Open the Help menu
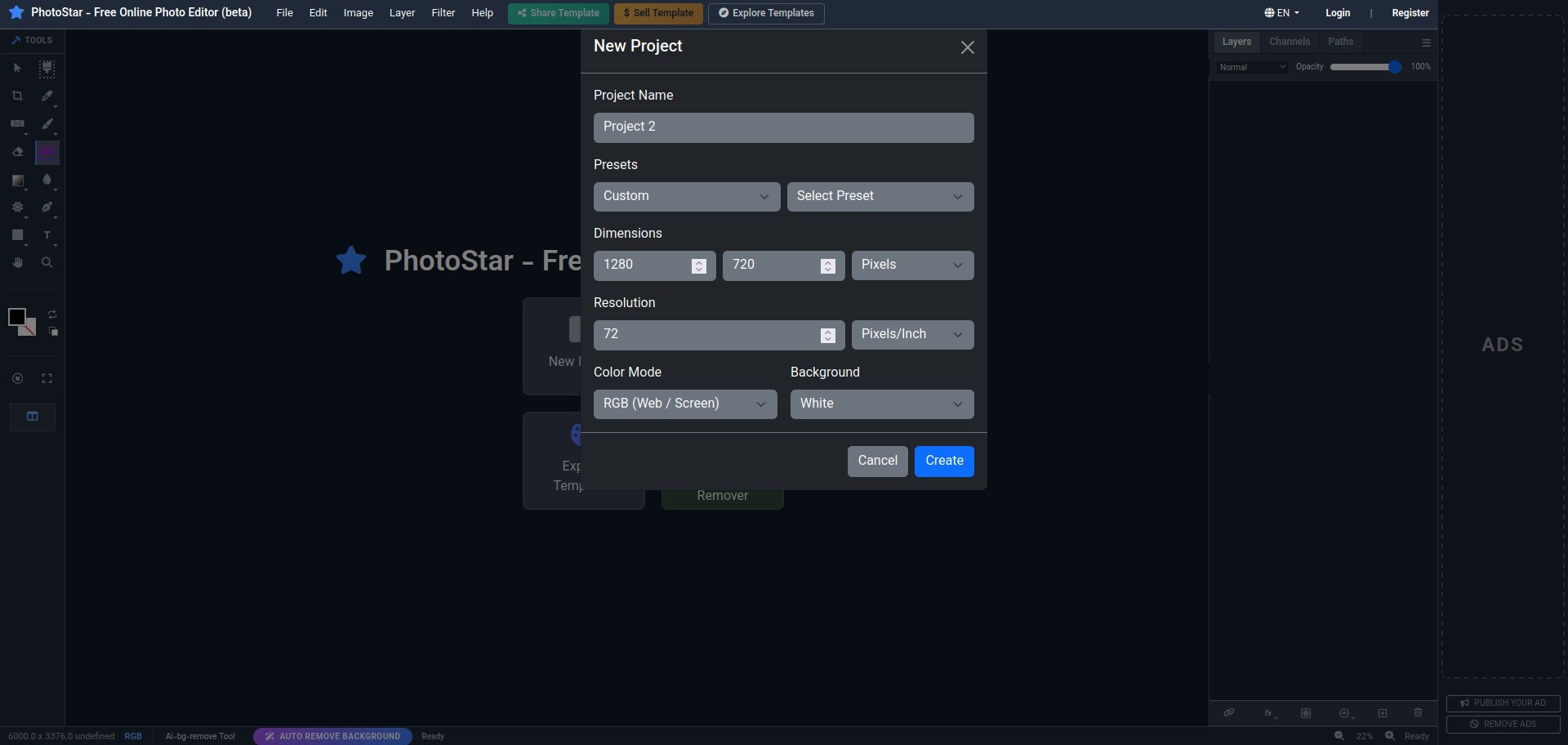 [x=483, y=12]
